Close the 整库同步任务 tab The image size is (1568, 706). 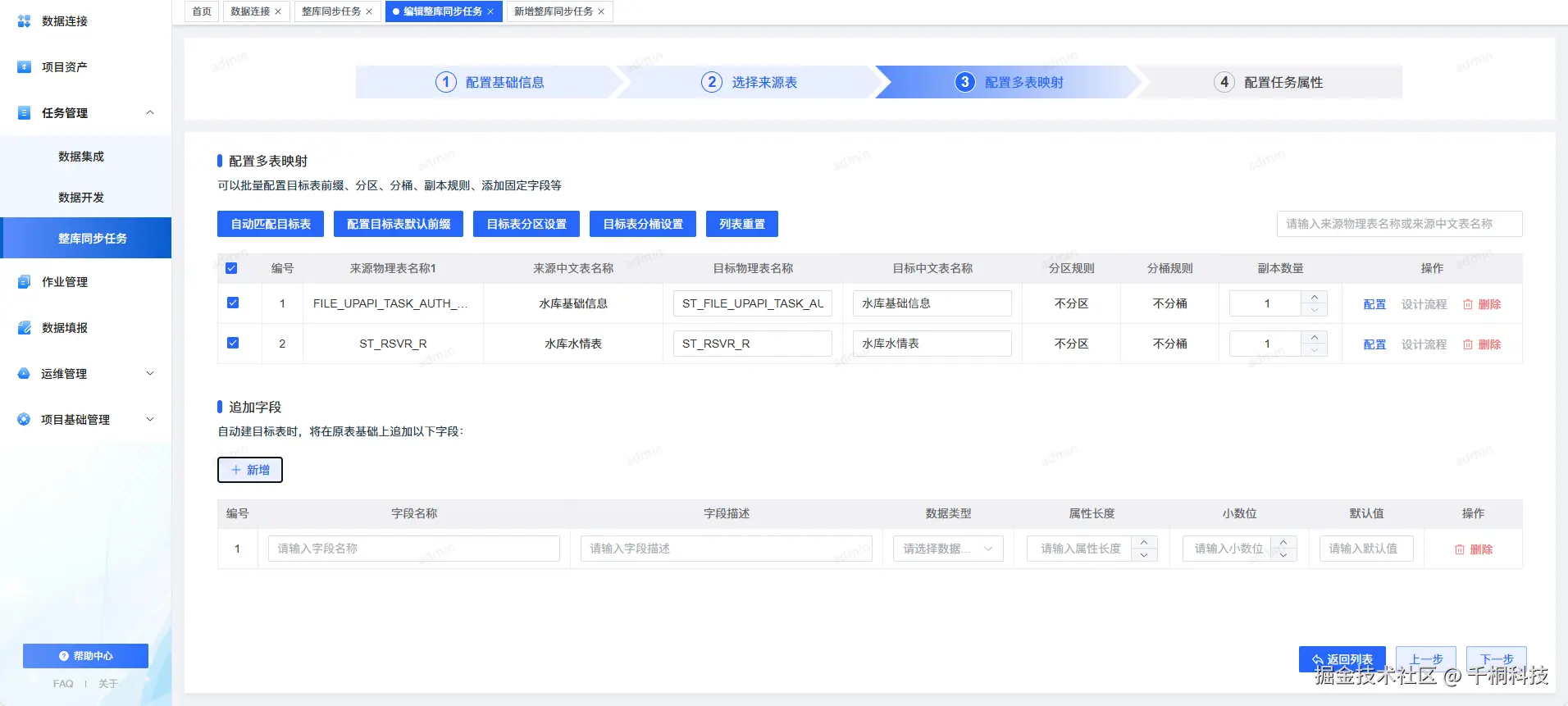369,11
